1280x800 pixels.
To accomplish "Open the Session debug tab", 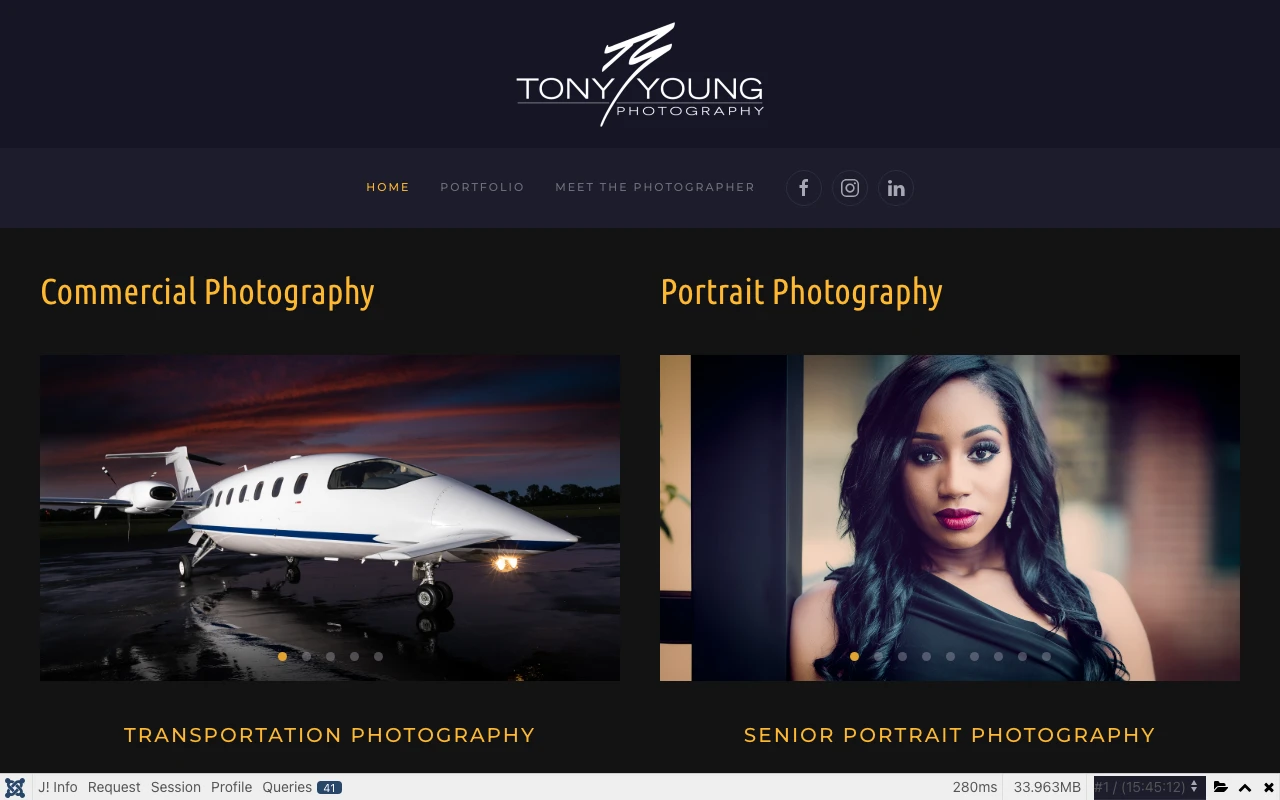I will click(176, 787).
